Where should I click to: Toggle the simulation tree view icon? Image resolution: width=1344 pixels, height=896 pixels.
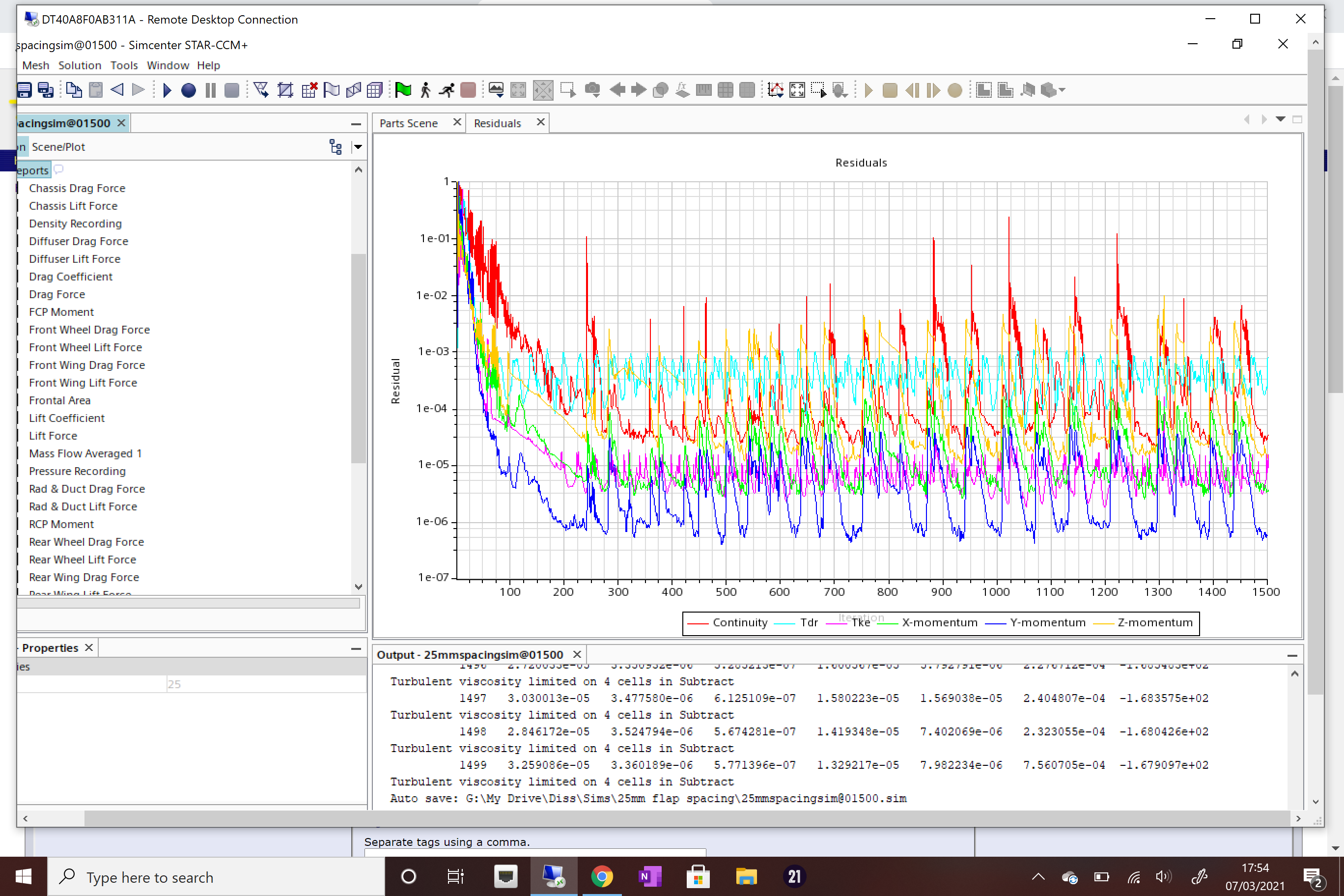(x=336, y=147)
